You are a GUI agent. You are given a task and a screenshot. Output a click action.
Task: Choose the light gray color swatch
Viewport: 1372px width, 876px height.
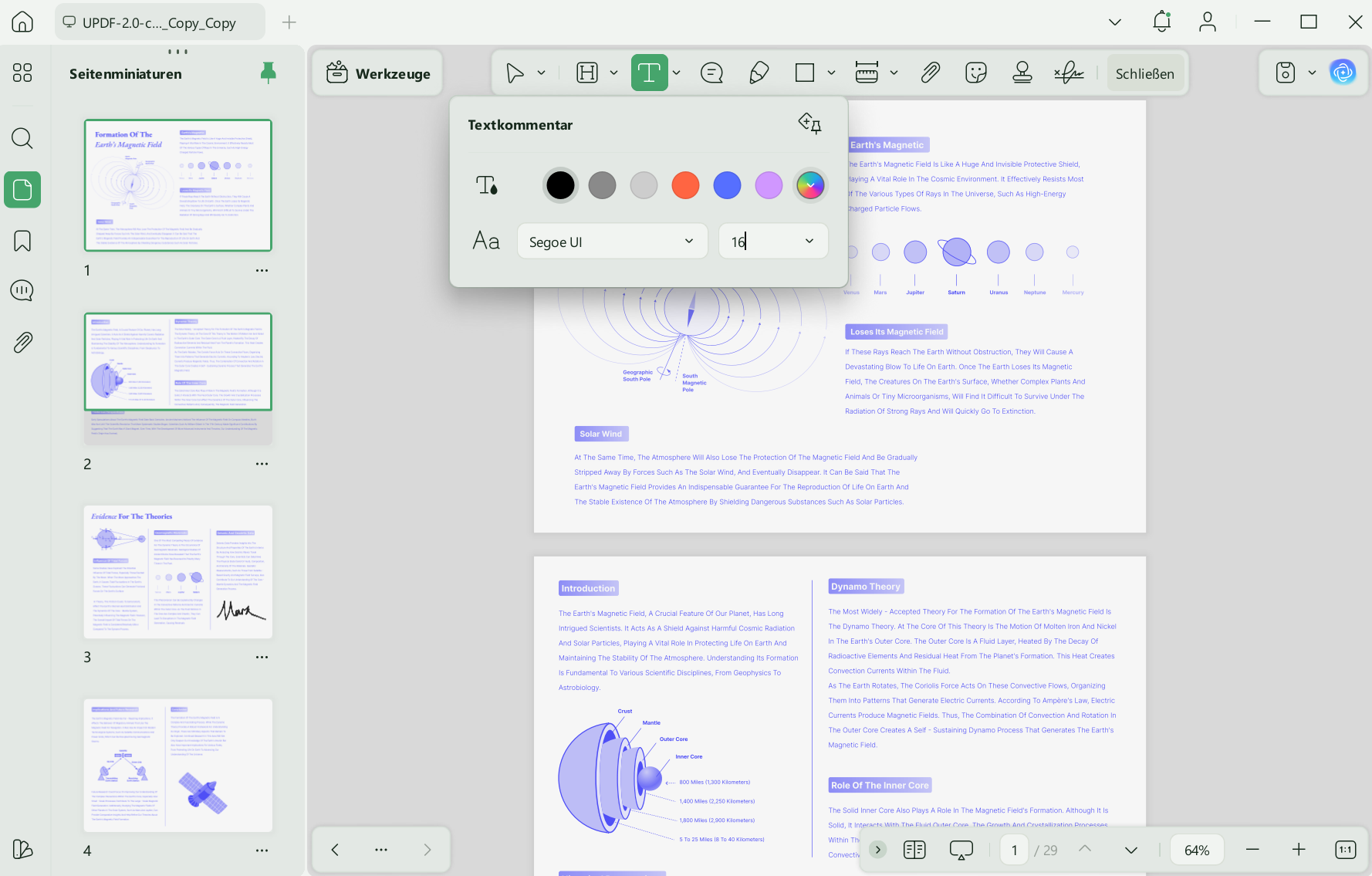[644, 185]
